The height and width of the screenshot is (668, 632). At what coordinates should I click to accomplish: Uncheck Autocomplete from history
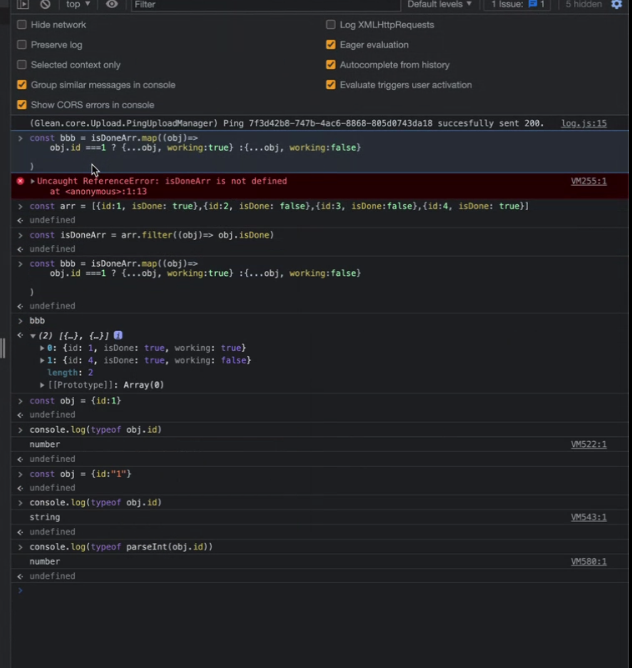point(331,65)
